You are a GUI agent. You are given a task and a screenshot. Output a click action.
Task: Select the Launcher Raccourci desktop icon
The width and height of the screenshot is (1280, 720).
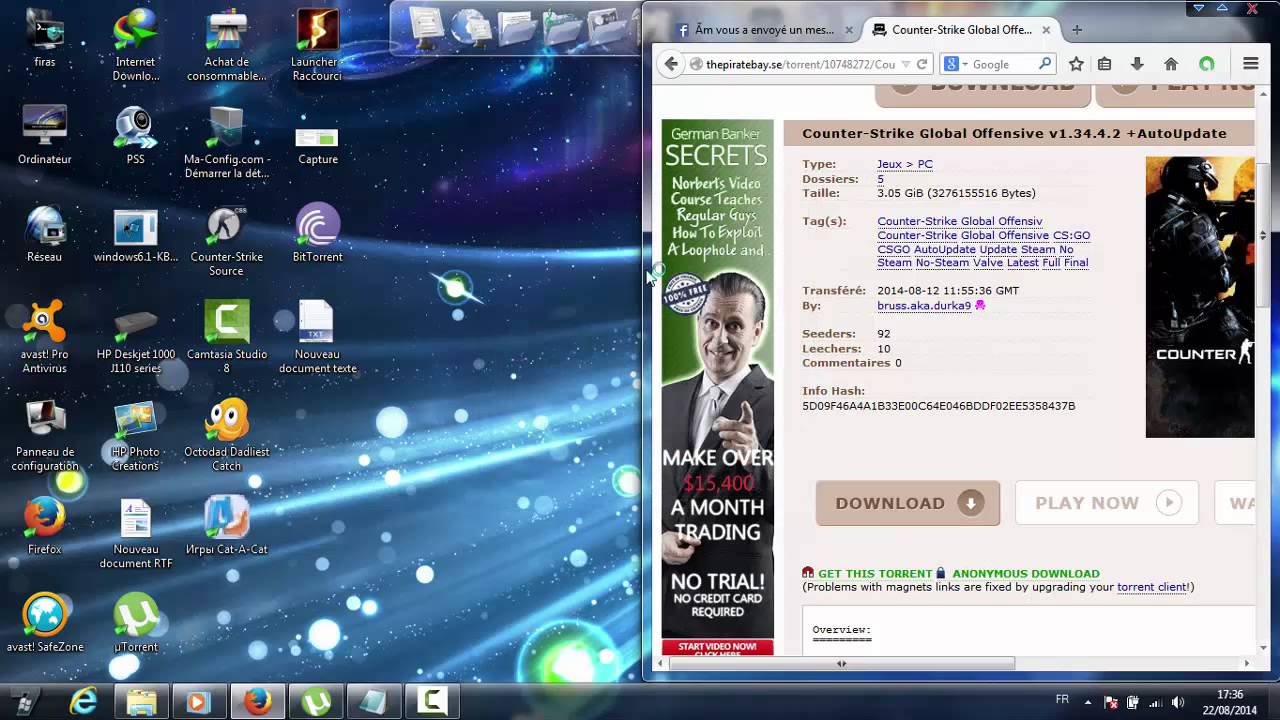317,45
